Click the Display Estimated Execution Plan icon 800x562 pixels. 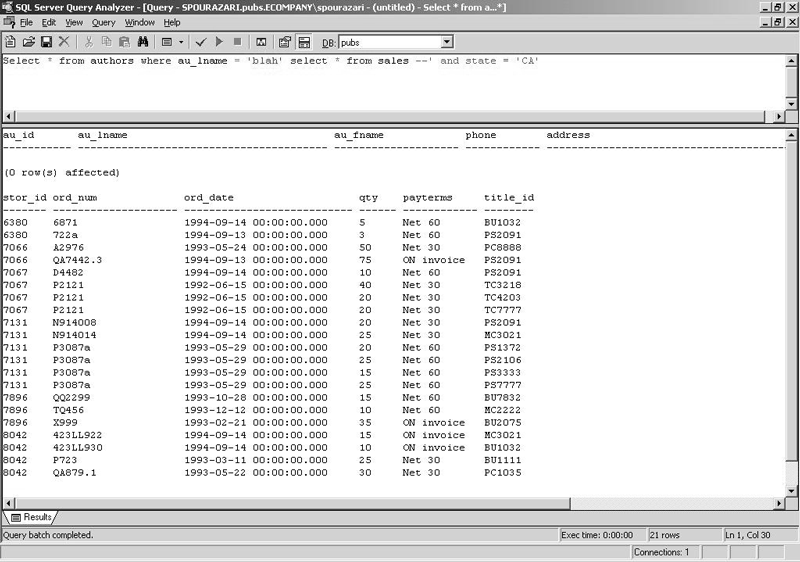(261, 42)
